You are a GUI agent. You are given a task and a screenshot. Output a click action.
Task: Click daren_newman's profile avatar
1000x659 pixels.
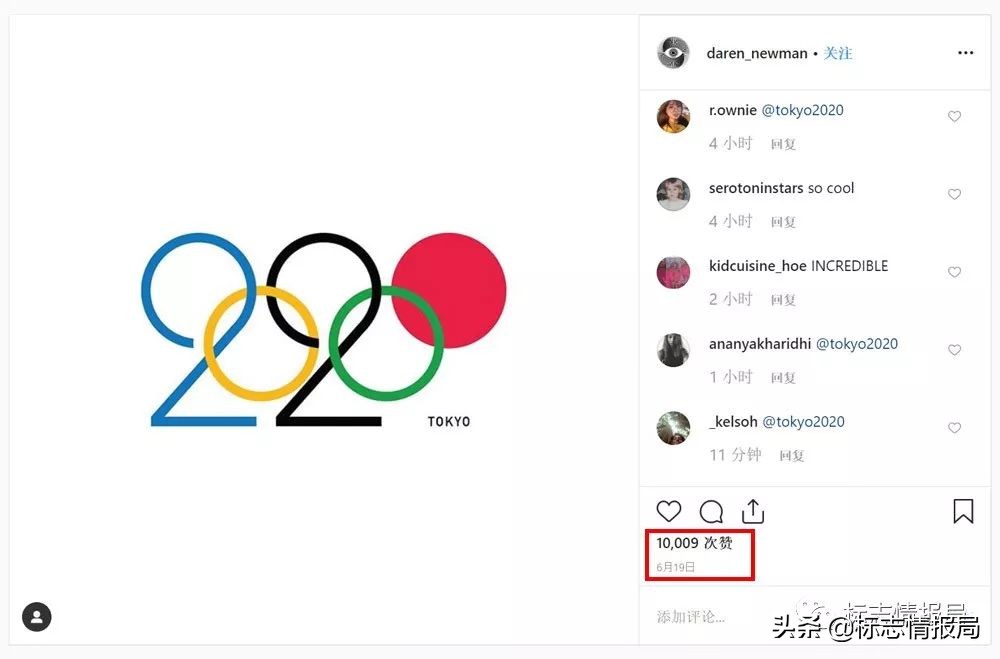pyautogui.click(x=673, y=53)
